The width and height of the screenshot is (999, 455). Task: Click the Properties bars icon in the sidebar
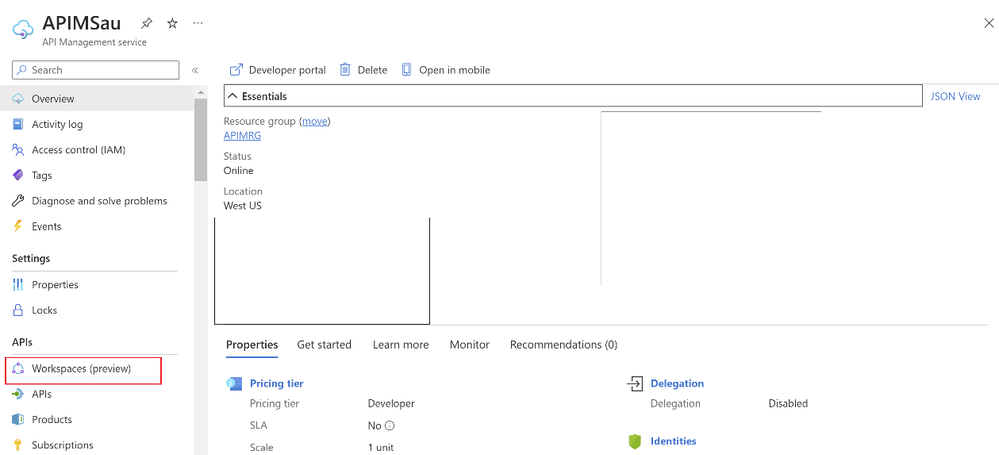coord(18,285)
